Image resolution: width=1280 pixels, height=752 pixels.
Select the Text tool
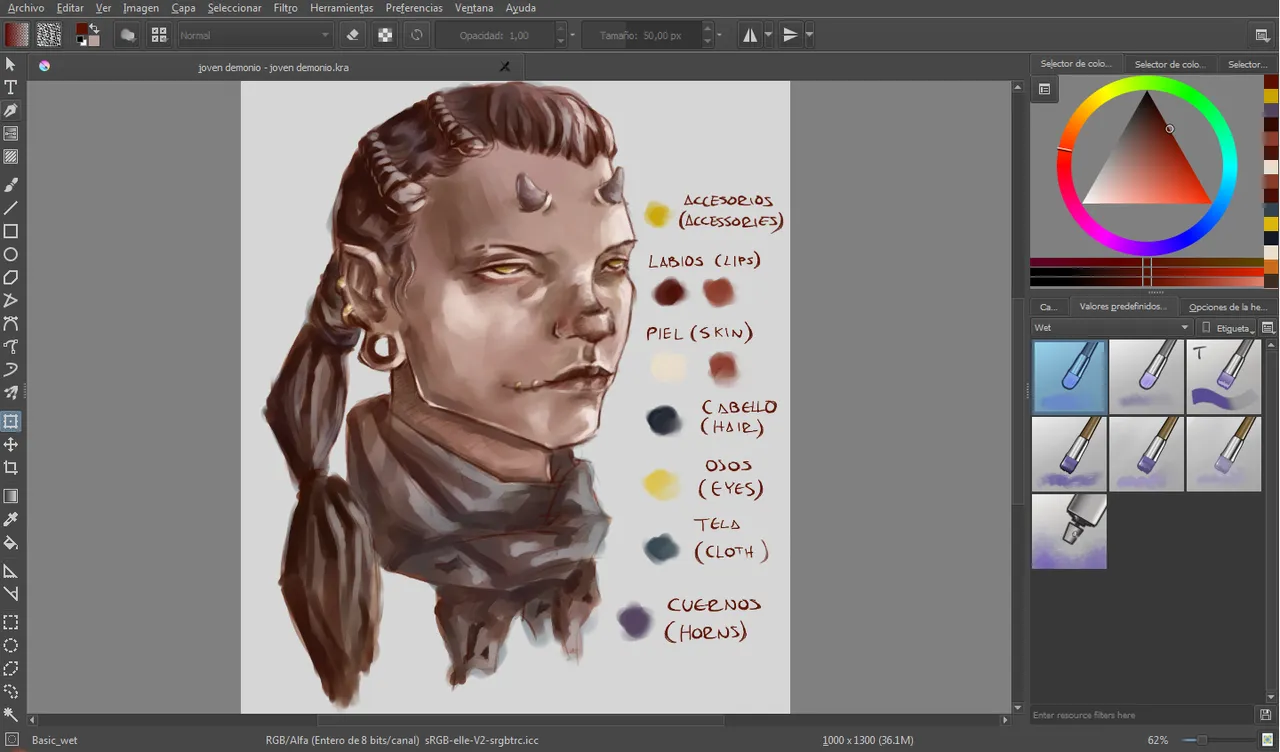(x=11, y=87)
